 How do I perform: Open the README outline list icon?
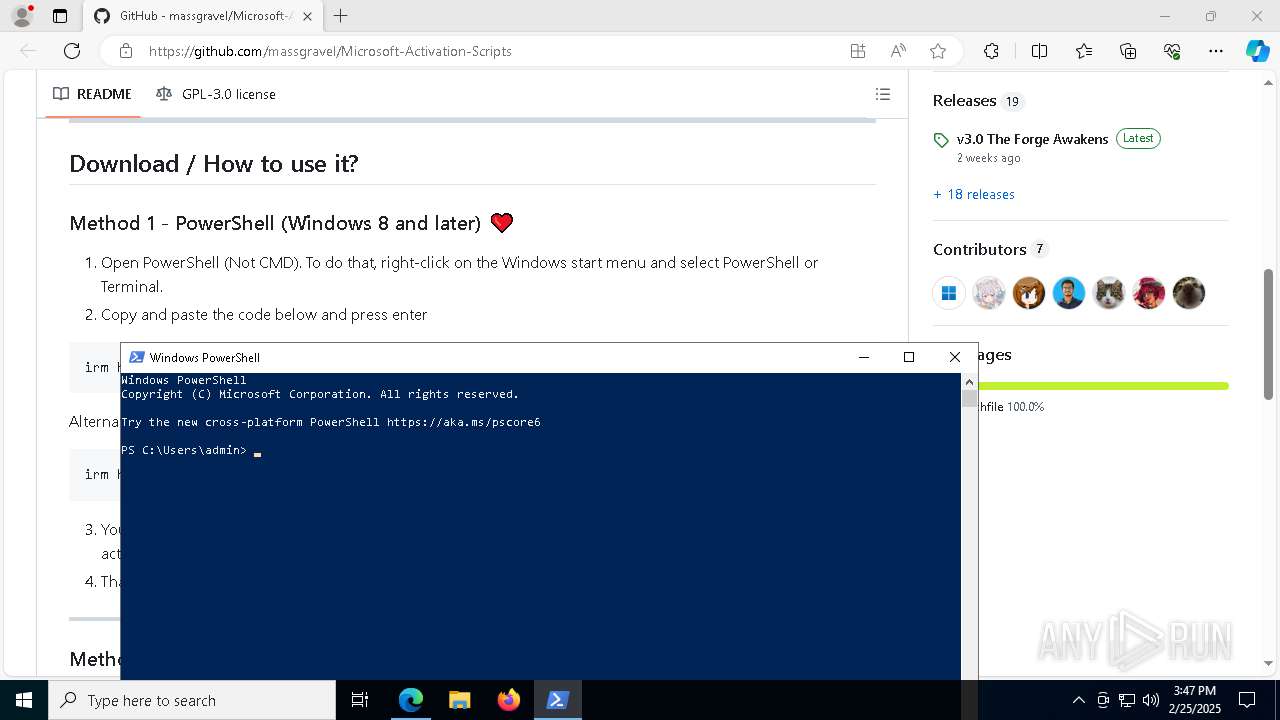[x=882, y=94]
